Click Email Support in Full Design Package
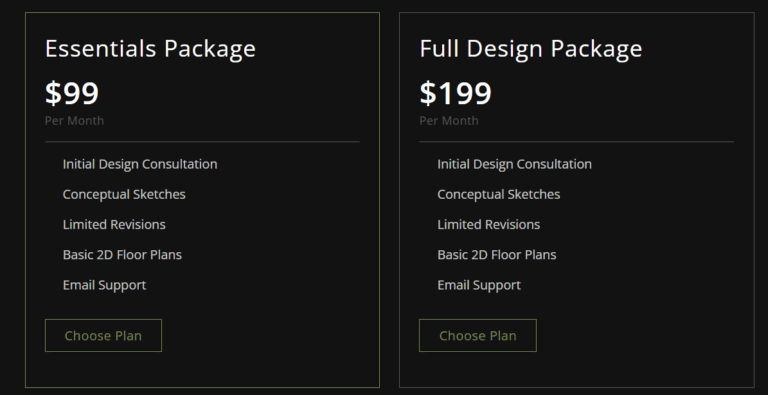The width and height of the screenshot is (768, 395). 479,285
